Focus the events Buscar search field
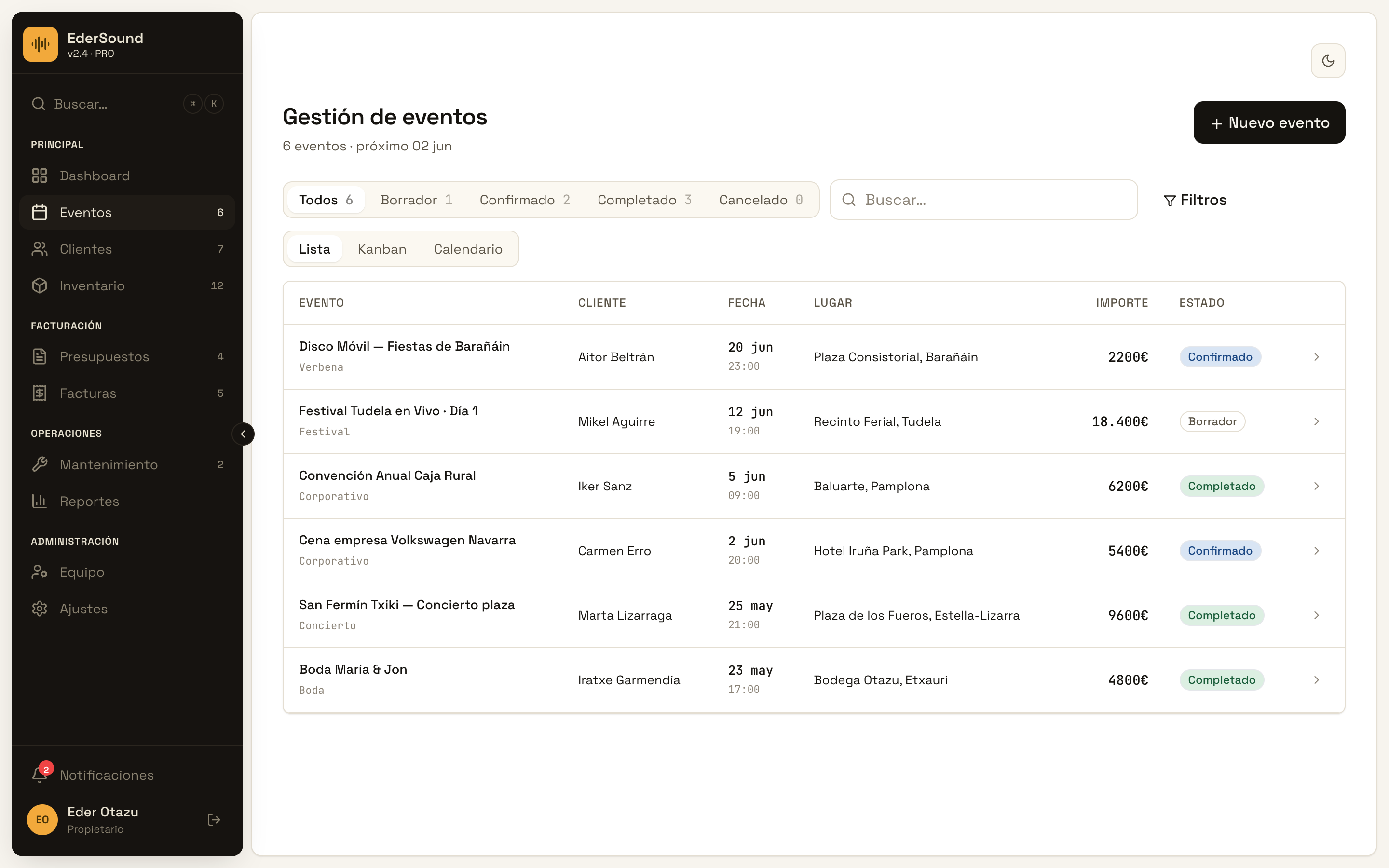The width and height of the screenshot is (1389, 868). click(x=983, y=200)
